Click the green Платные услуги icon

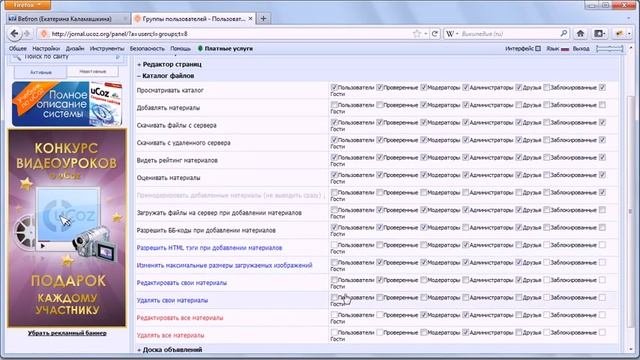[200, 48]
